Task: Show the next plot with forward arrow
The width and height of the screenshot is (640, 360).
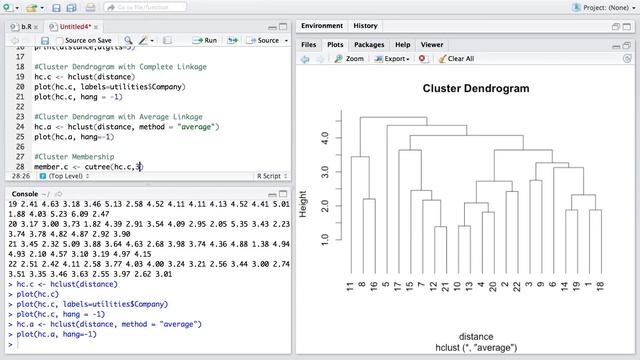Action: click(x=320, y=59)
